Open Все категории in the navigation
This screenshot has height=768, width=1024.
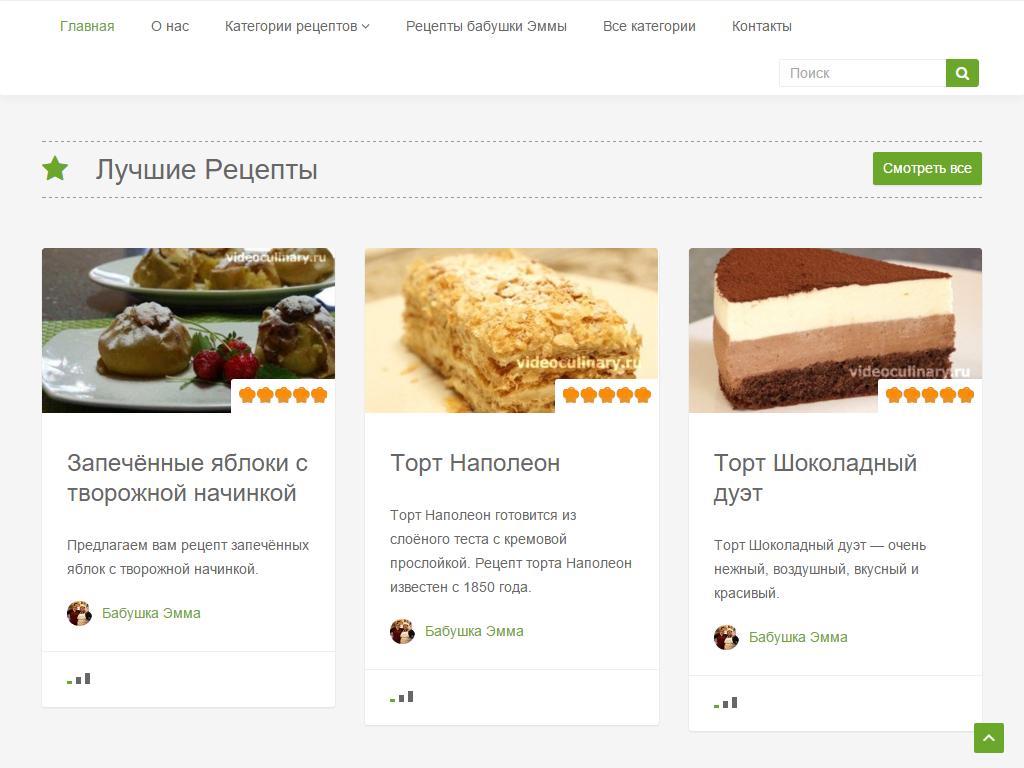click(649, 26)
